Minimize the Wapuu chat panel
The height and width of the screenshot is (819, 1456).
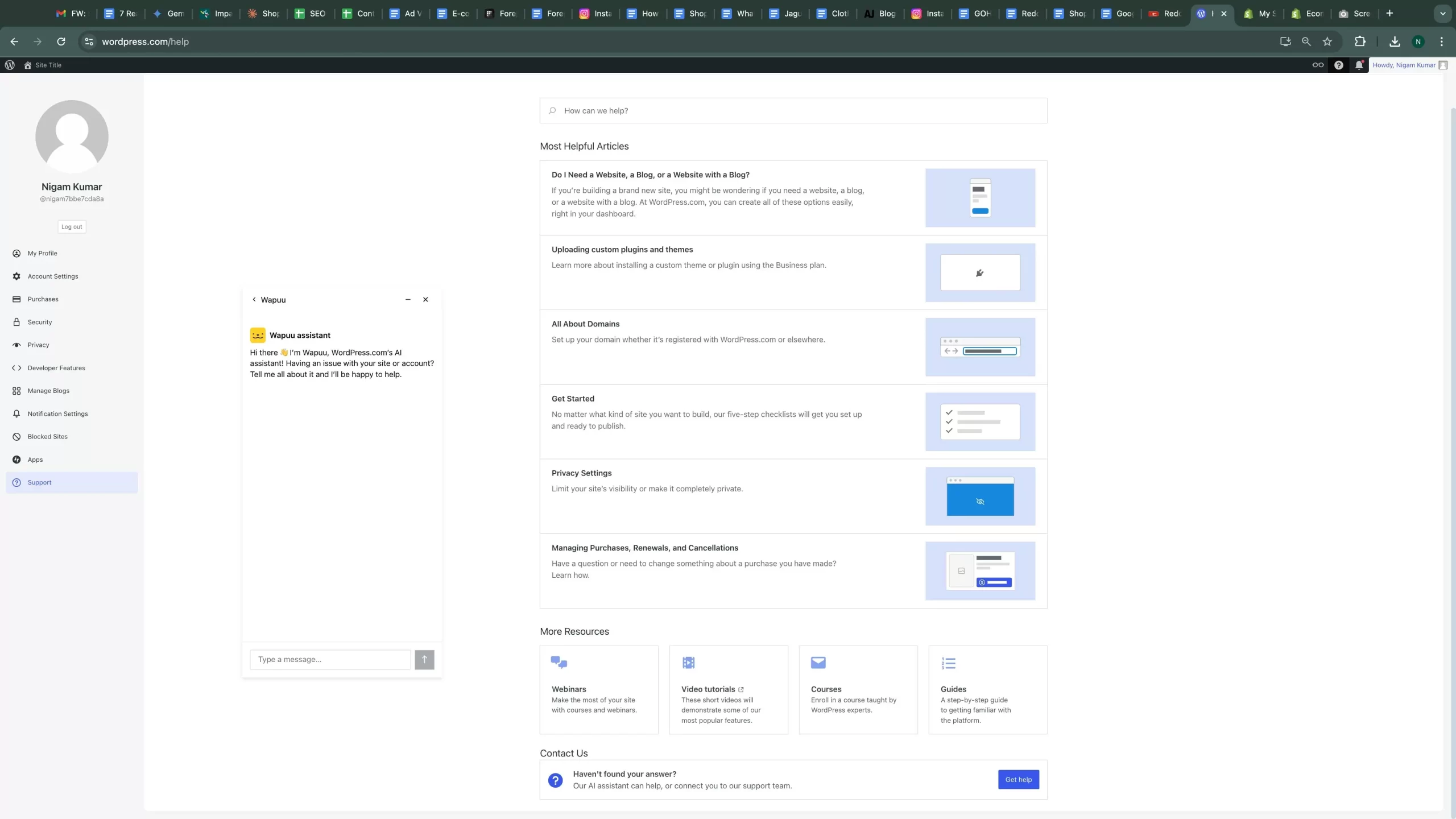pyautogui.click(x=408, y=300)
